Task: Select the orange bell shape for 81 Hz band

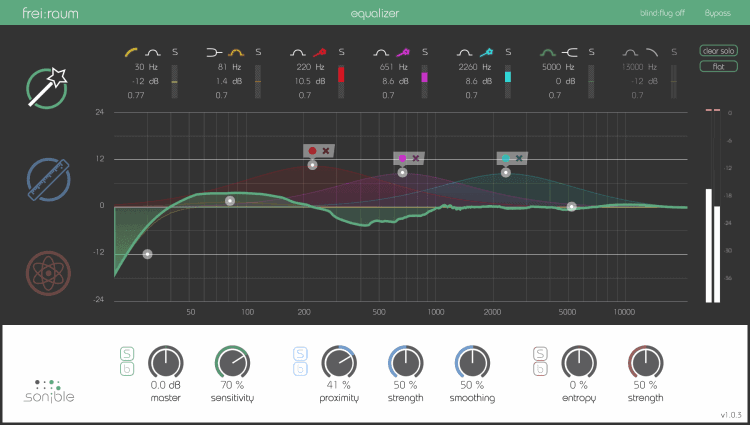Action: pos(236,52)
